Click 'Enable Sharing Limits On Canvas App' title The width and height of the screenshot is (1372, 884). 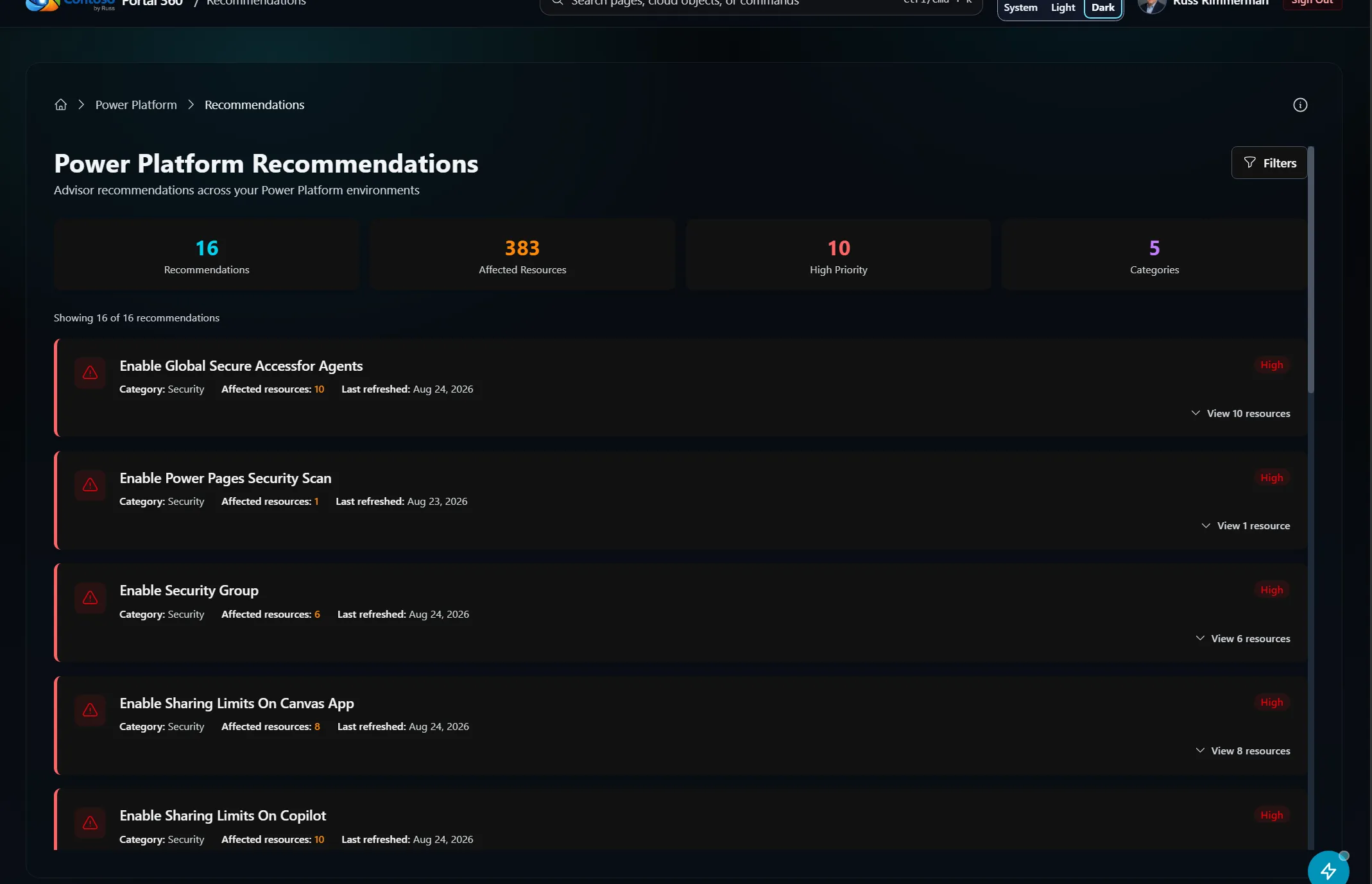point(237,704)
